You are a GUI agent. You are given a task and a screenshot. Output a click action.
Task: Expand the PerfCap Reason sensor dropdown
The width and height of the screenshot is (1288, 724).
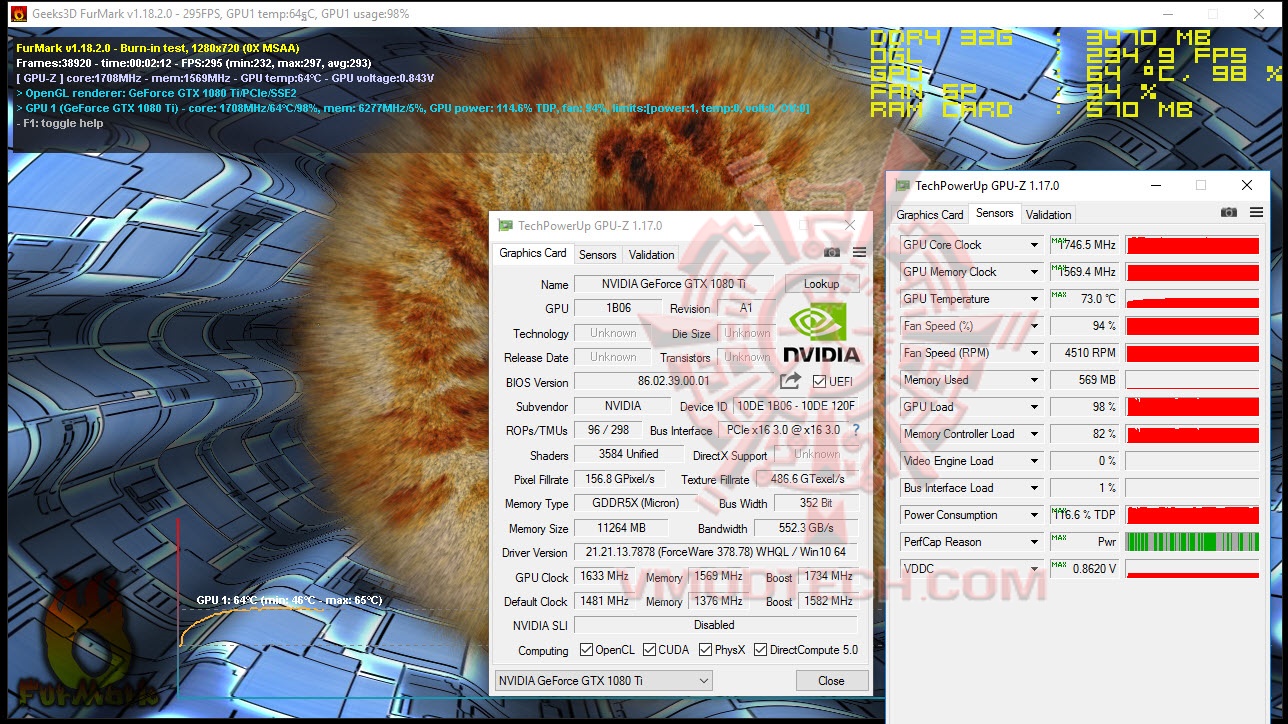(x=1034, y=542)
